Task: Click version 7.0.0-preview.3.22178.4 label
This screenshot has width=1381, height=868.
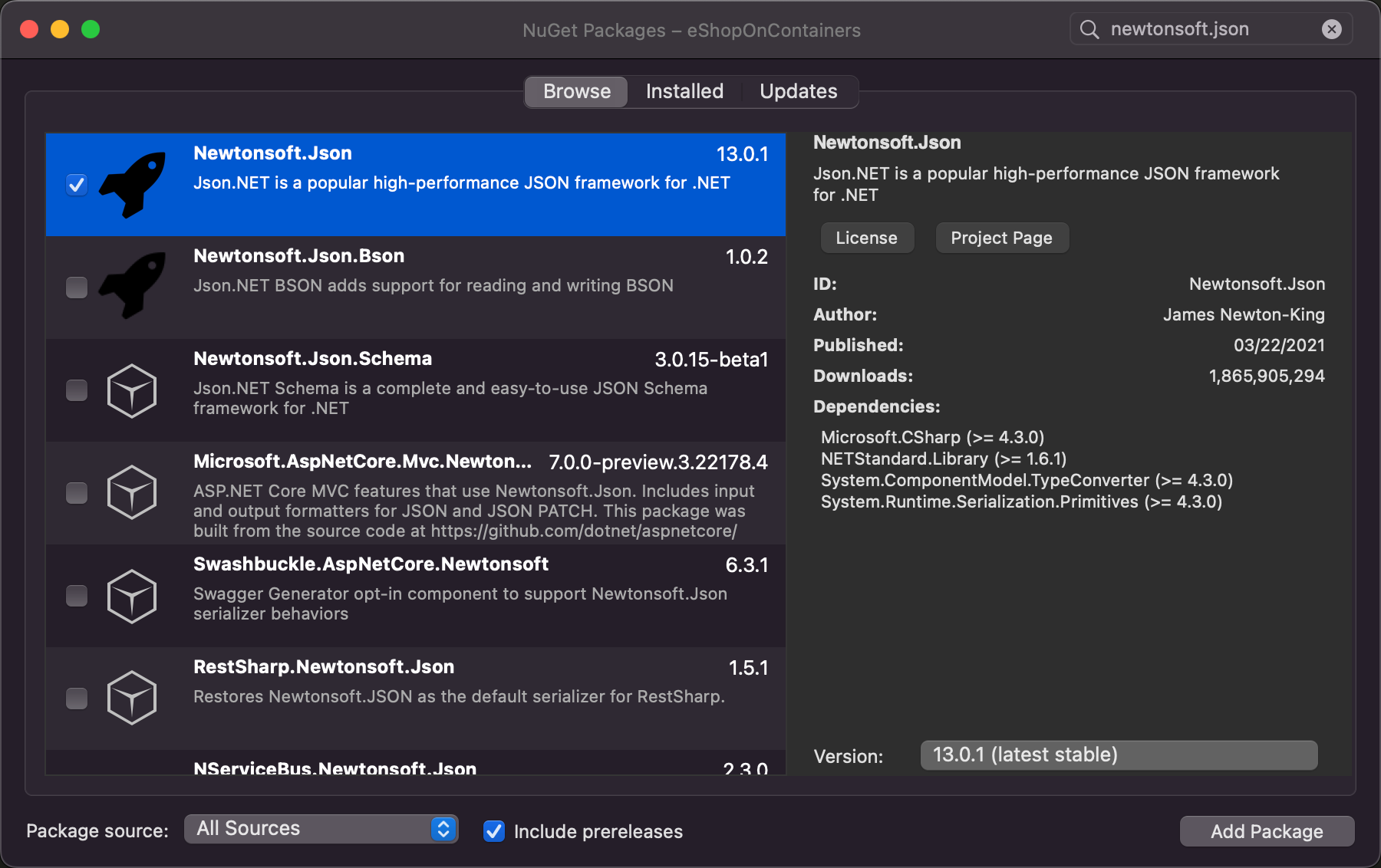Action: pos(658,462)
